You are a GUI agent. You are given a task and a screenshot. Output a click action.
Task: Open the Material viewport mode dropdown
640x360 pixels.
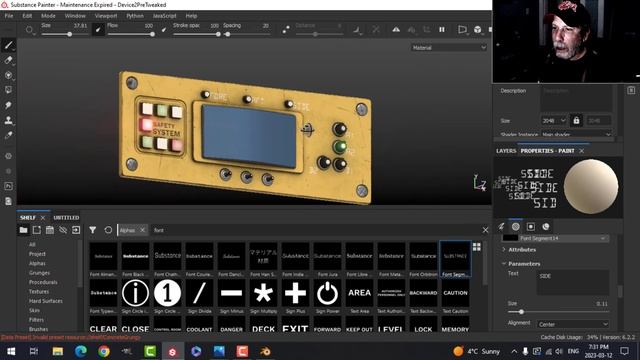pos(449,48)
